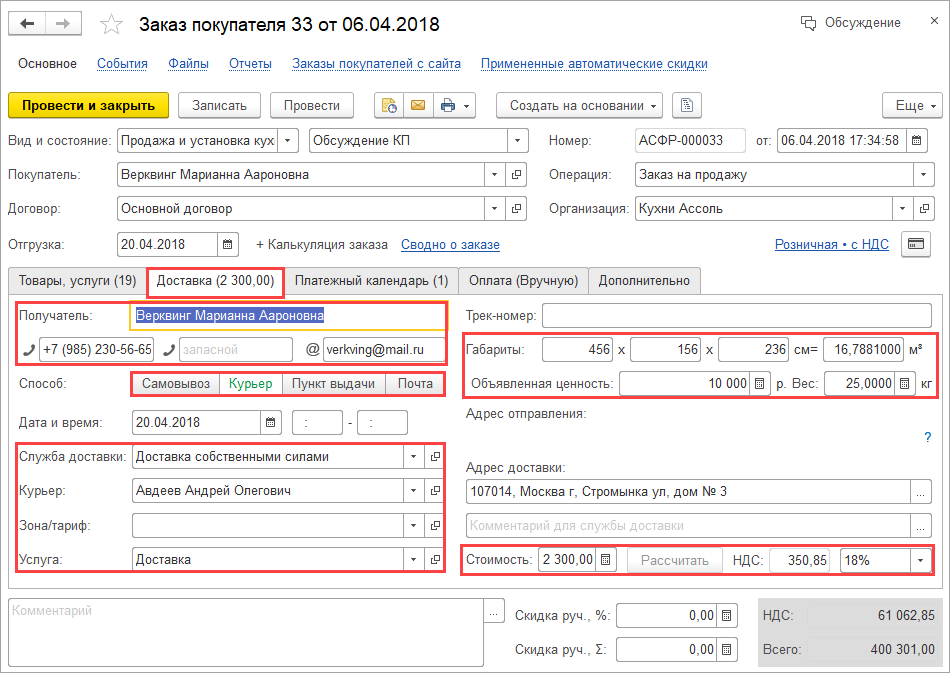
Task: Open calendar picker for order date
Action: tap(917, 141)
